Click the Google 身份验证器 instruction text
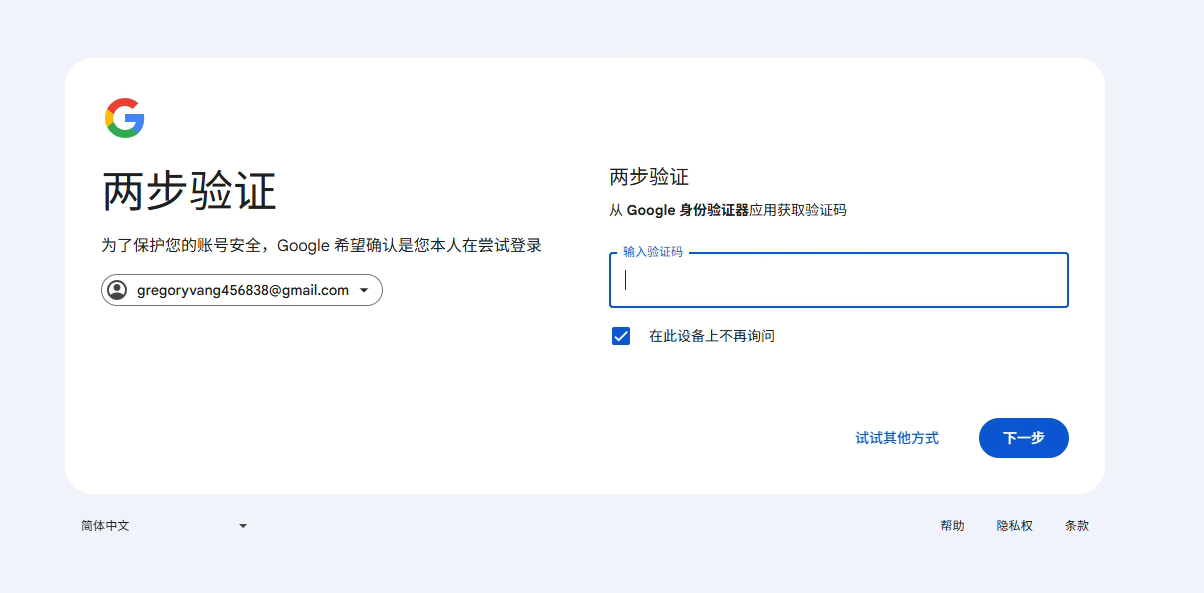The width and height of the screenshot is (1204, 593). click(727, 210)
